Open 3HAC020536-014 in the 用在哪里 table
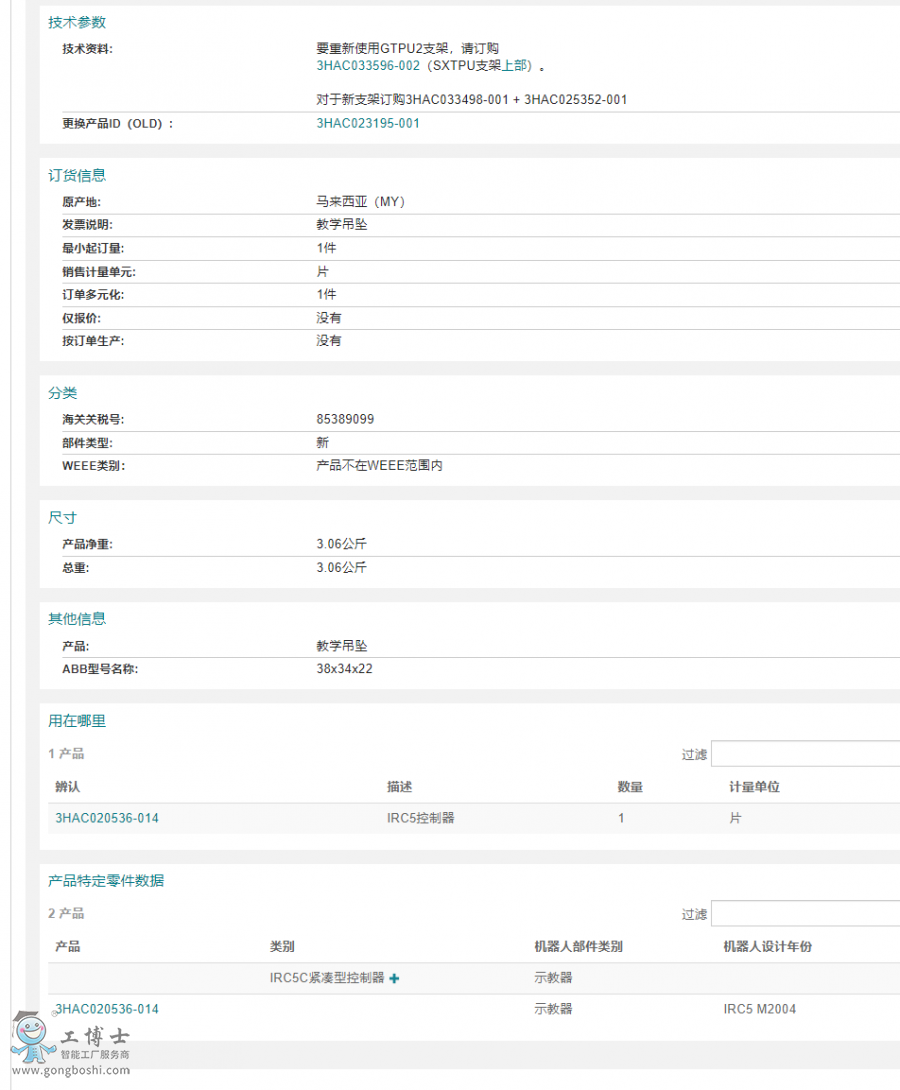Image resolution: width=900 pixels, height=1090 pixels. pos(104,817)
